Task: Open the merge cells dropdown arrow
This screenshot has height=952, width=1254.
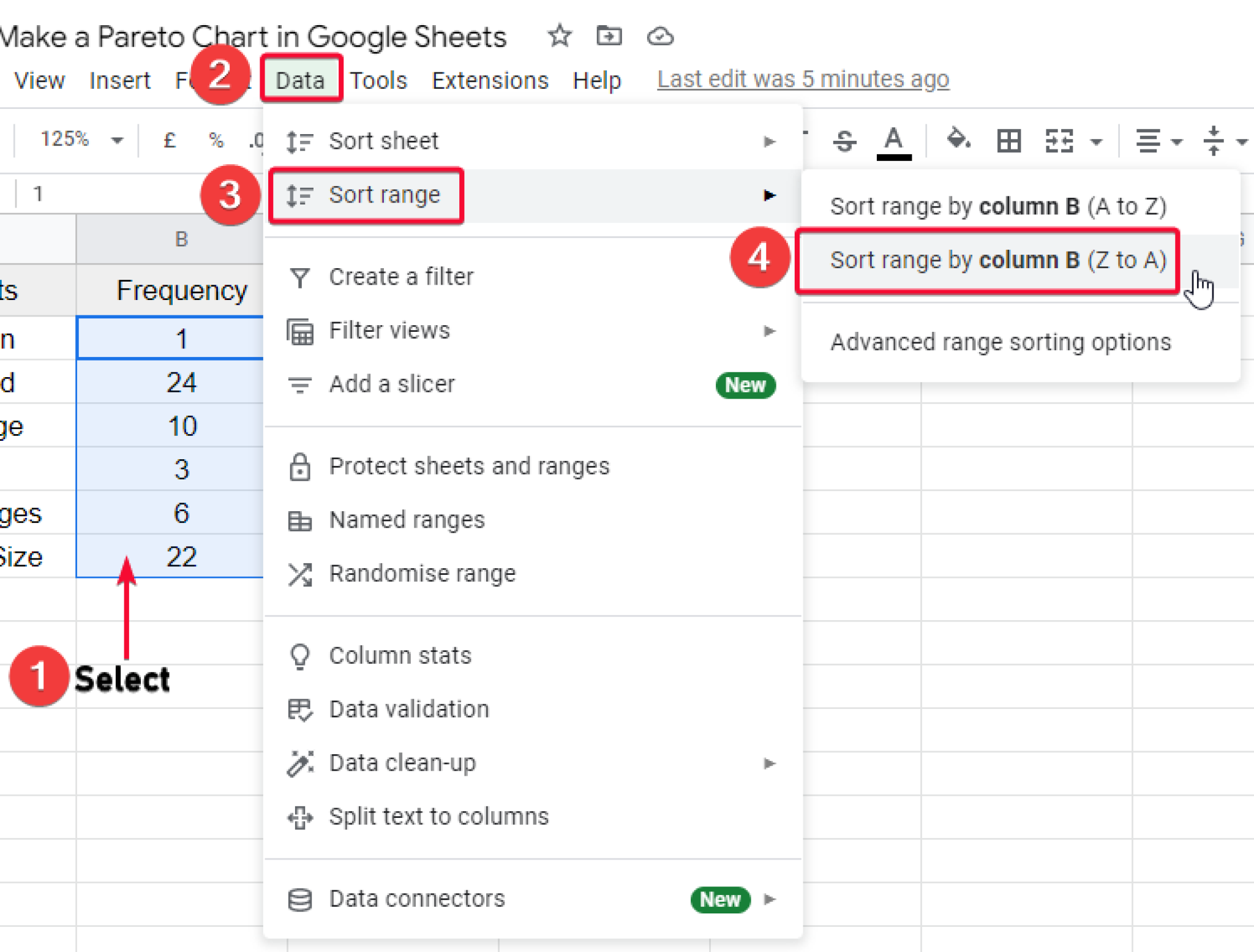Action: 1097,143
